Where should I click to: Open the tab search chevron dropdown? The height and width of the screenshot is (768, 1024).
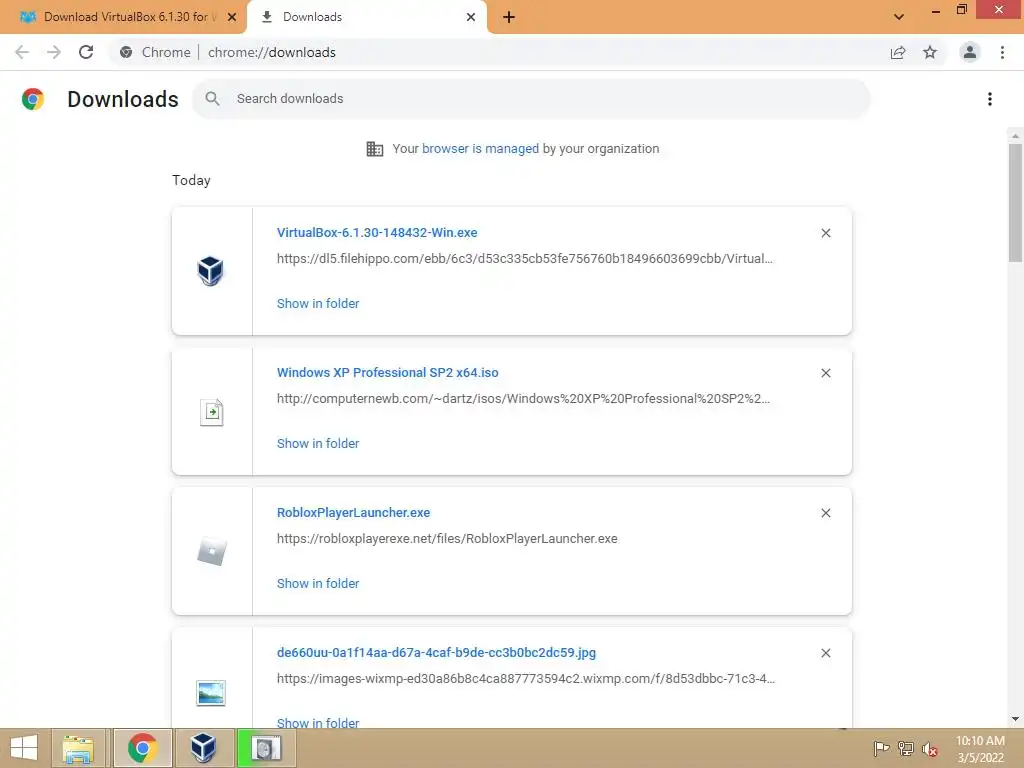(x=899, y=17)
